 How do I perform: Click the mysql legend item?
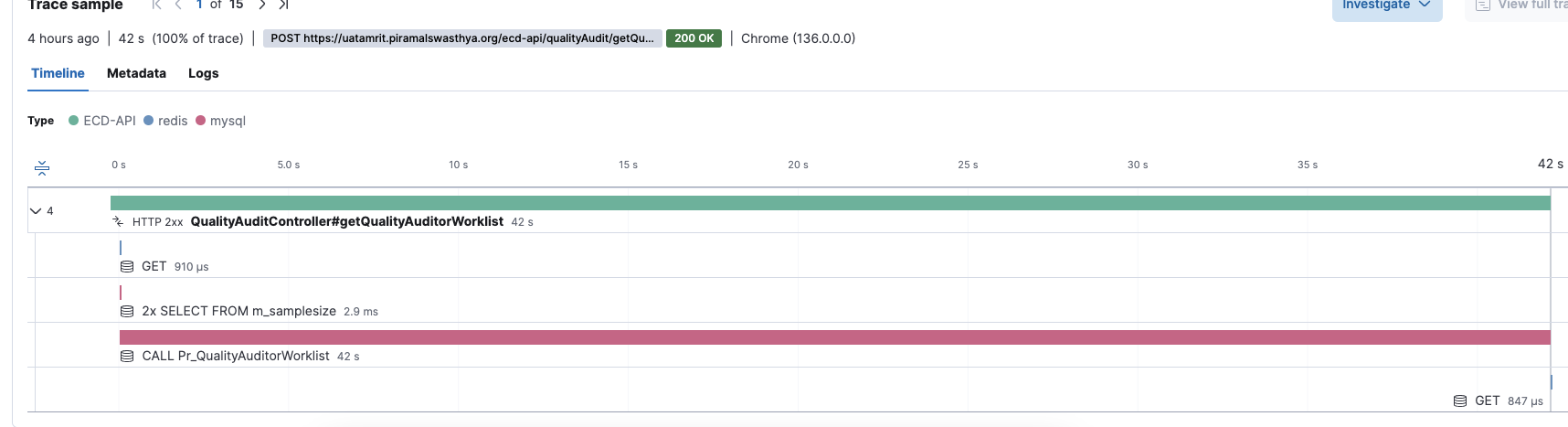click(x=220, y=121)
